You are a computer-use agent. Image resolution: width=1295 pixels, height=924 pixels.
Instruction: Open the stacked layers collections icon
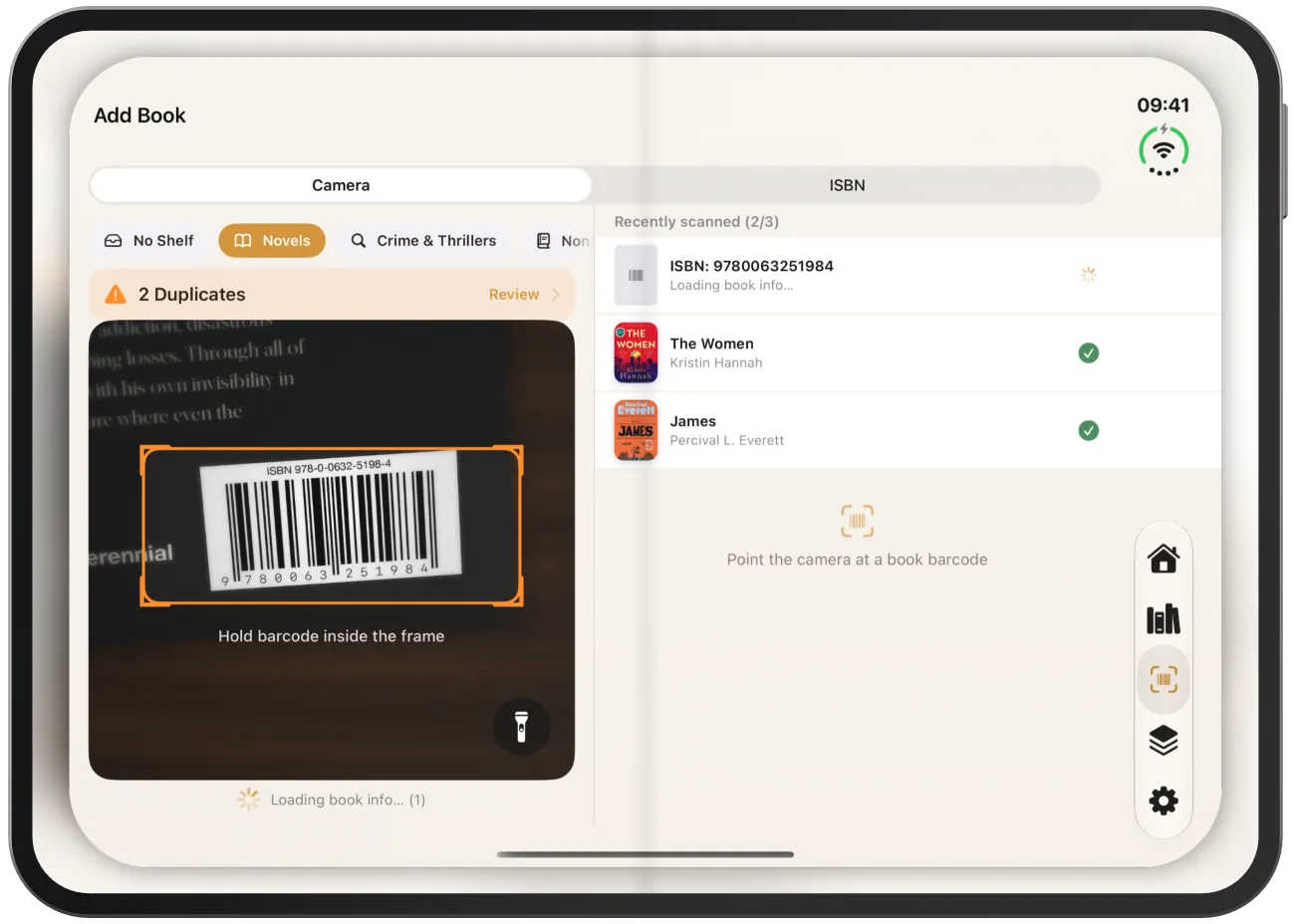click(1163, 741)
